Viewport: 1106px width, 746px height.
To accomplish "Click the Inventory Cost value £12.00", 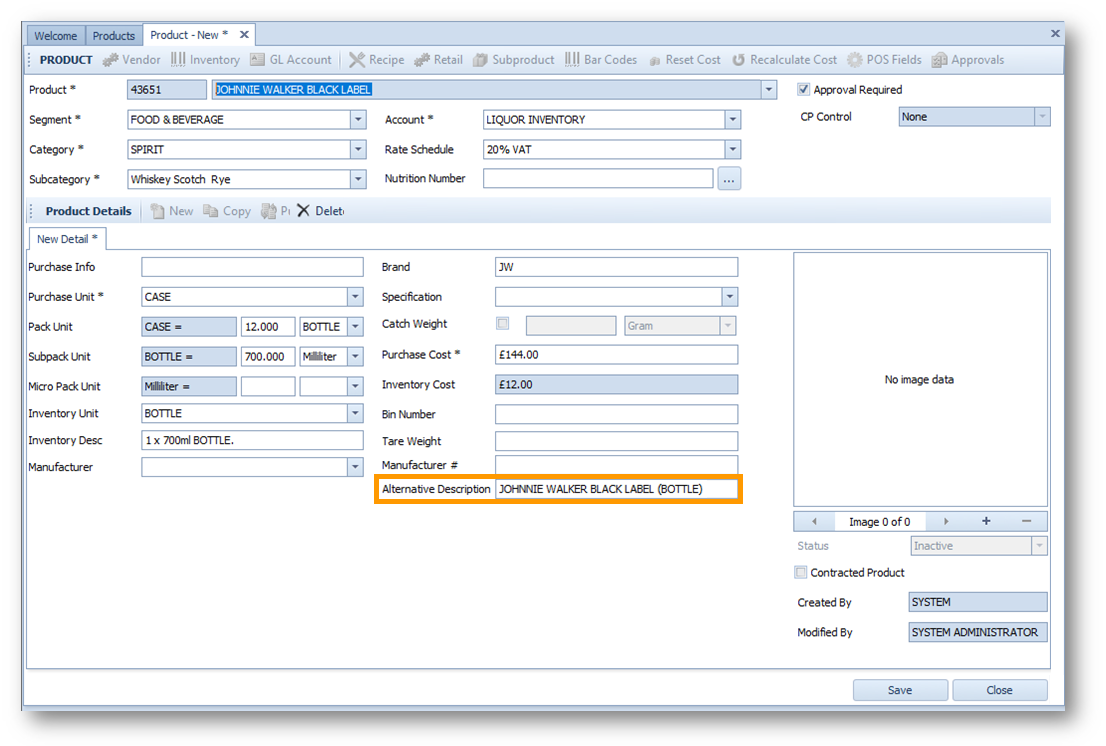I will pos(616,384).
